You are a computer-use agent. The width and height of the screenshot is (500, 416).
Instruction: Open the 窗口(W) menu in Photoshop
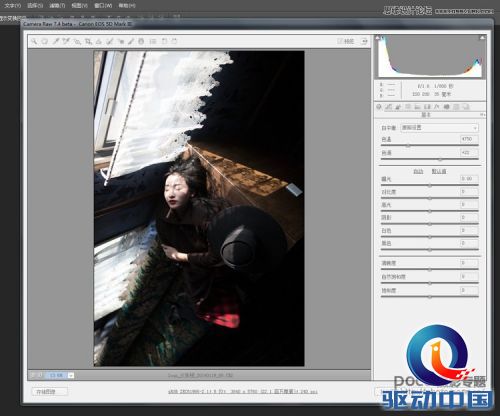[103, 6]
